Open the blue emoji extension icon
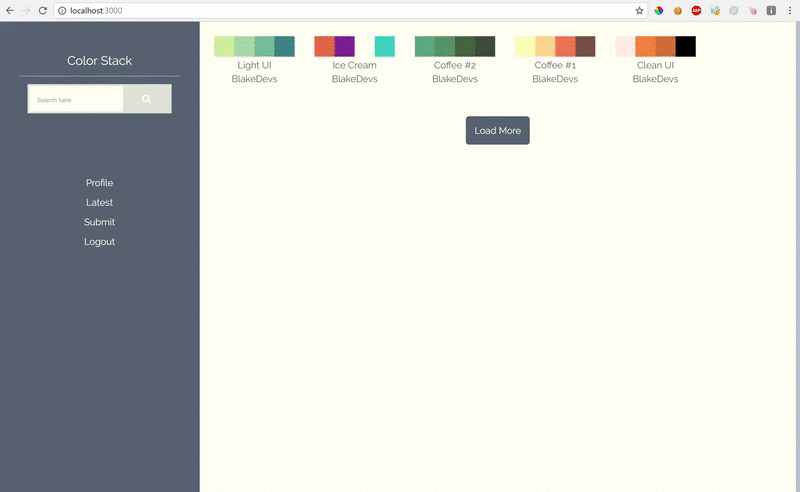This screenshot has width=800, height=492. 715,10
